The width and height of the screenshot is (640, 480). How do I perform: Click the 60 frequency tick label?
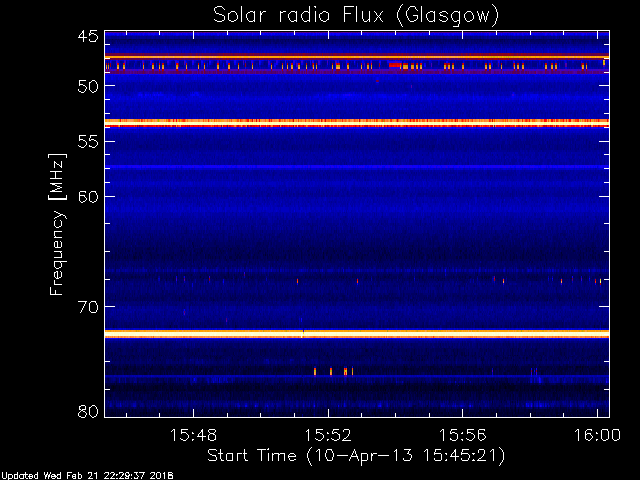[88, 197]
